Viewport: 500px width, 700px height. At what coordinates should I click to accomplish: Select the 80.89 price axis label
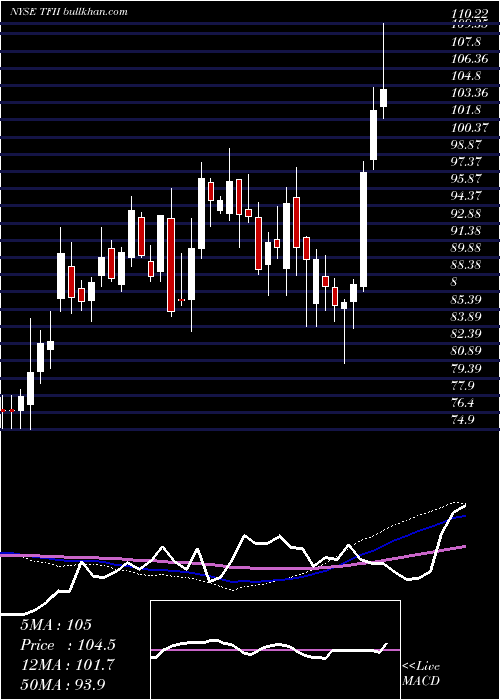(466, 351)
